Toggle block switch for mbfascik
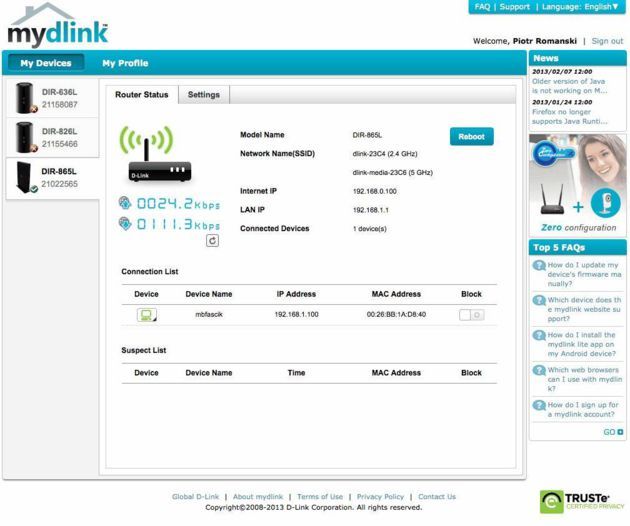Viewport: 630px width, 526px height. (472, 315)
